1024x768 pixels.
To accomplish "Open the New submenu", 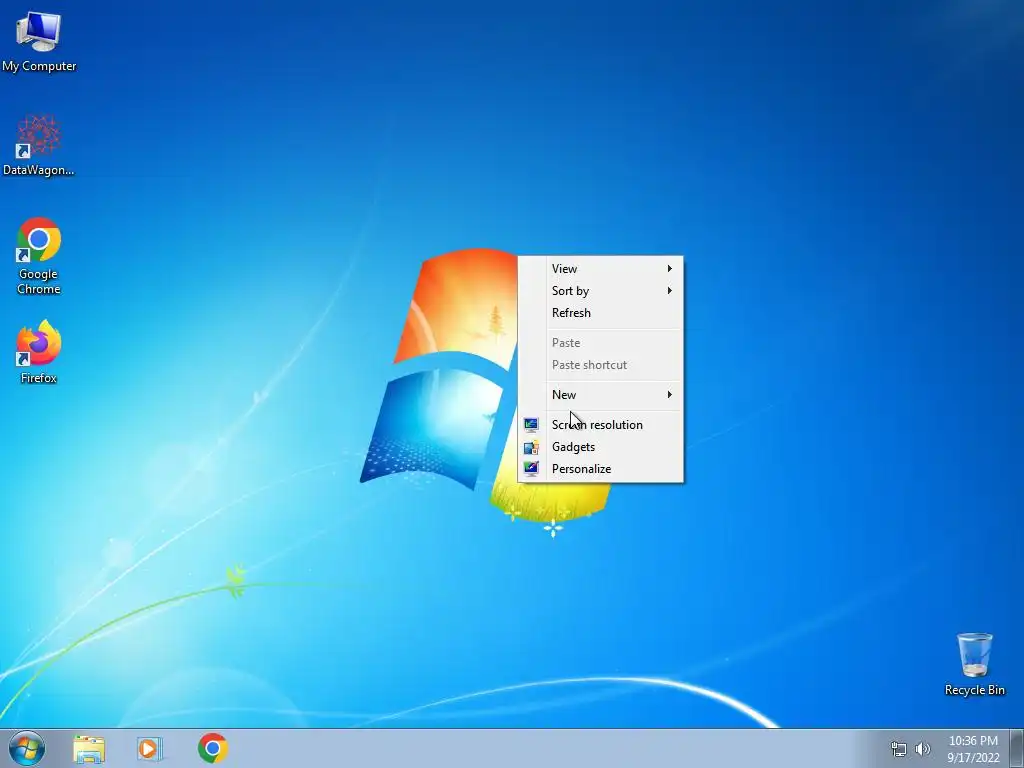I will 601,394.
